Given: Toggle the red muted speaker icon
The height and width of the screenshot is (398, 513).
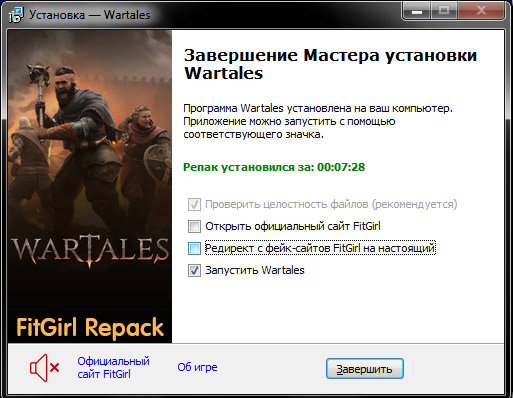Looking at the screenshot, I should (x=45, y=368).
